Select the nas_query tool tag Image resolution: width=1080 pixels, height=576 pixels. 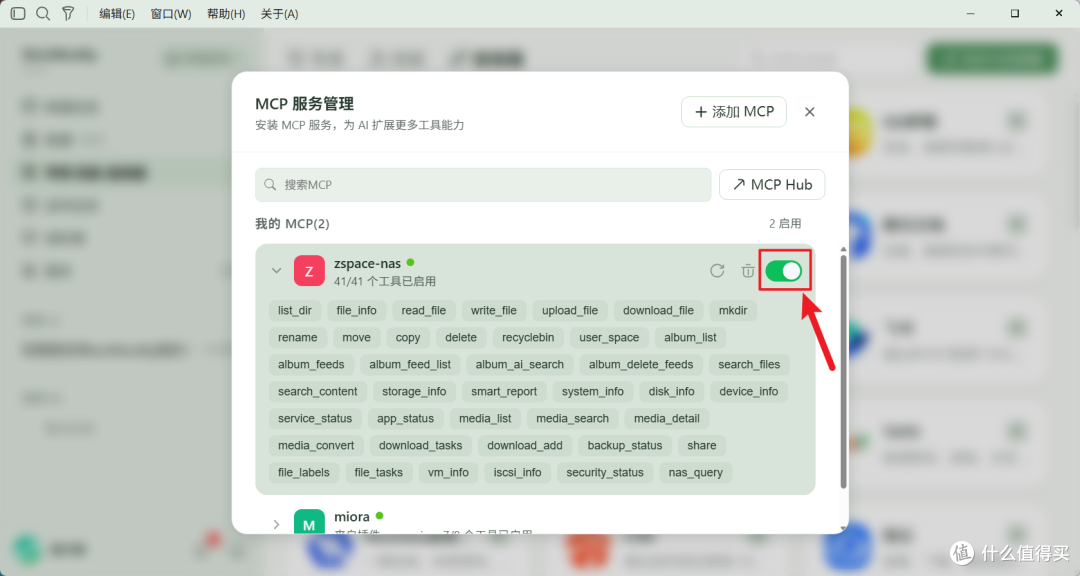click(696, 473)
